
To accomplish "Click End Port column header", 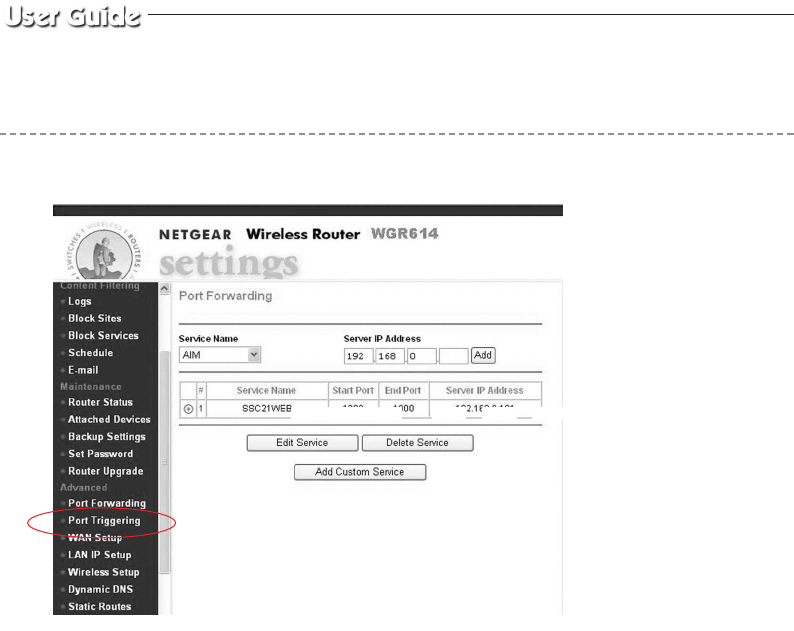I will (403, 390).
